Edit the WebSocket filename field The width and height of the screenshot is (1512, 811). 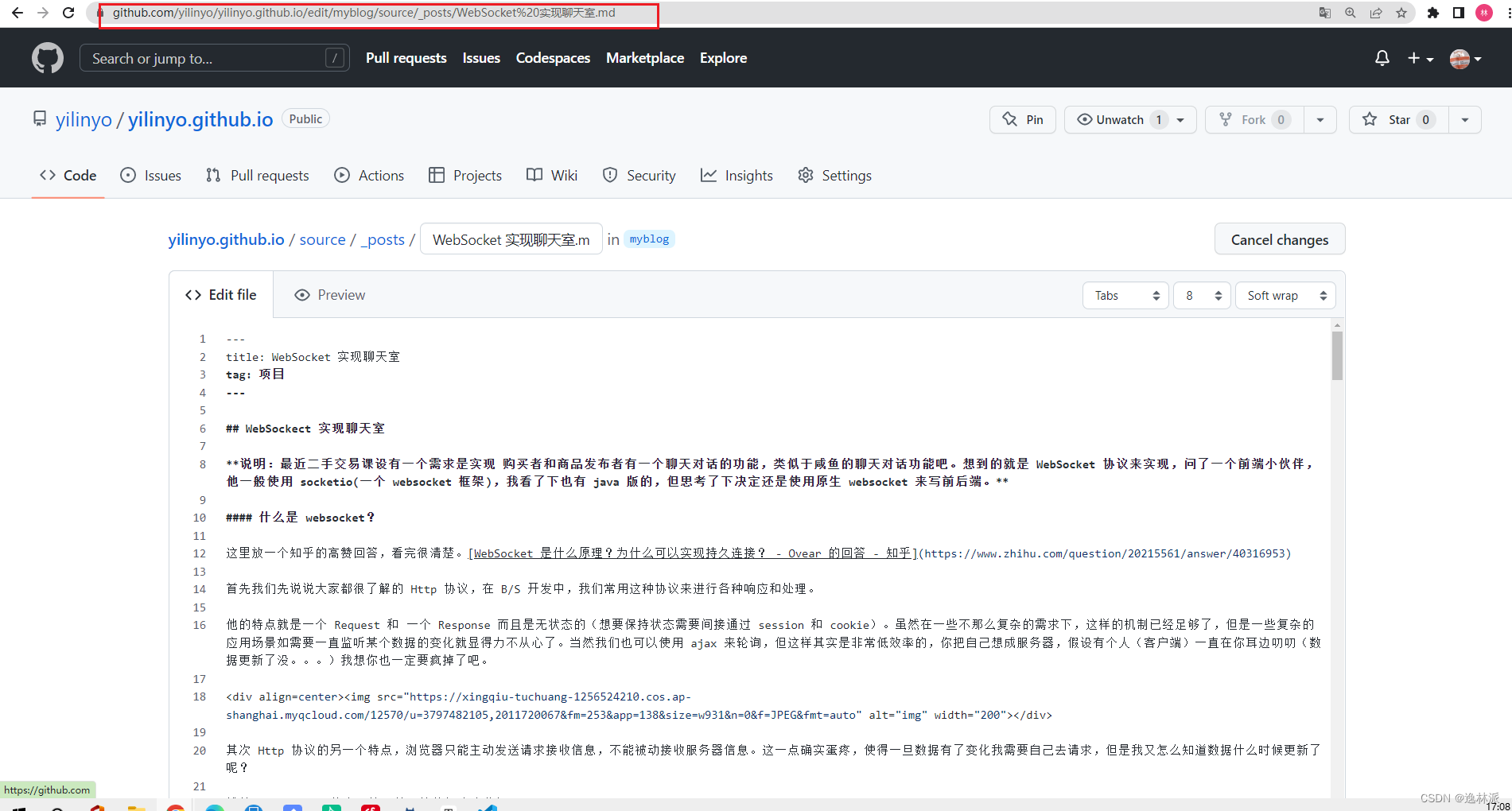[x=511, y=239]
